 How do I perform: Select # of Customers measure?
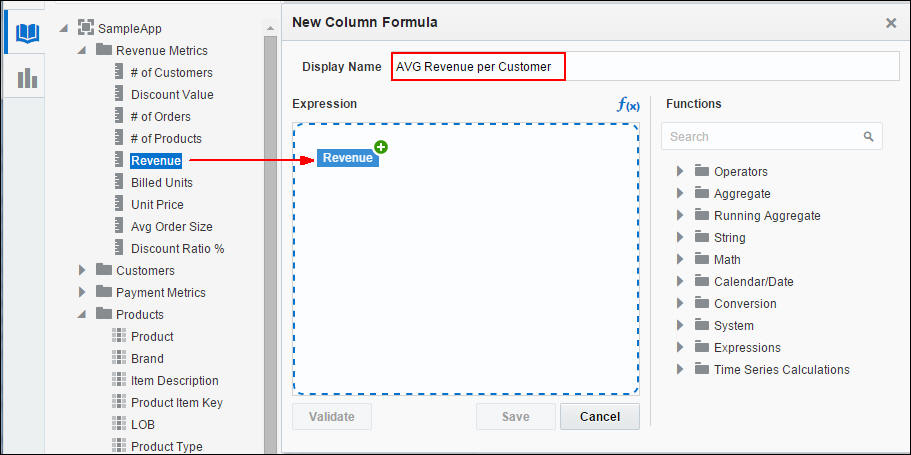(171, 72)
